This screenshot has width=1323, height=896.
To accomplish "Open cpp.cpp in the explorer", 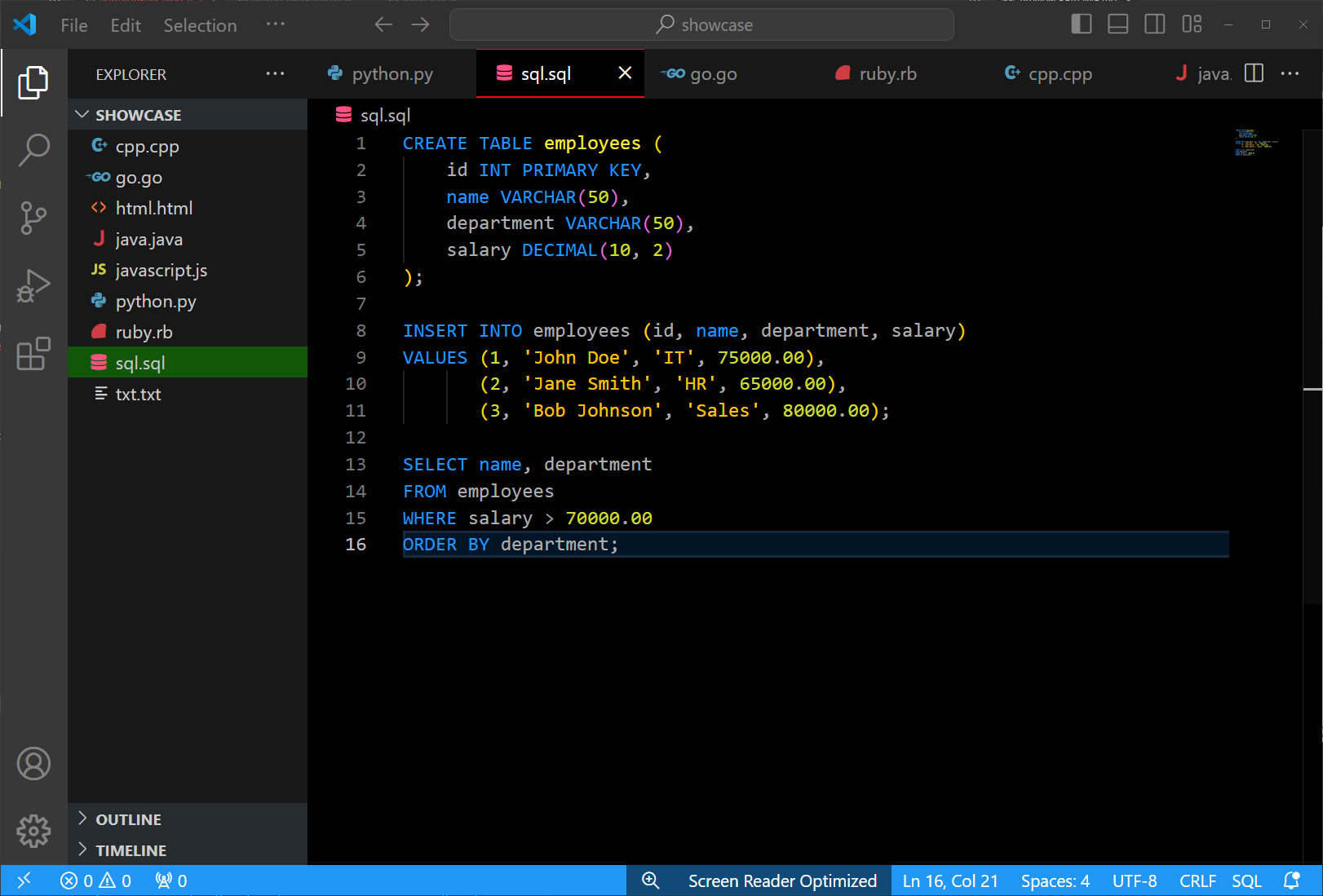I will [x=188, y=146].
